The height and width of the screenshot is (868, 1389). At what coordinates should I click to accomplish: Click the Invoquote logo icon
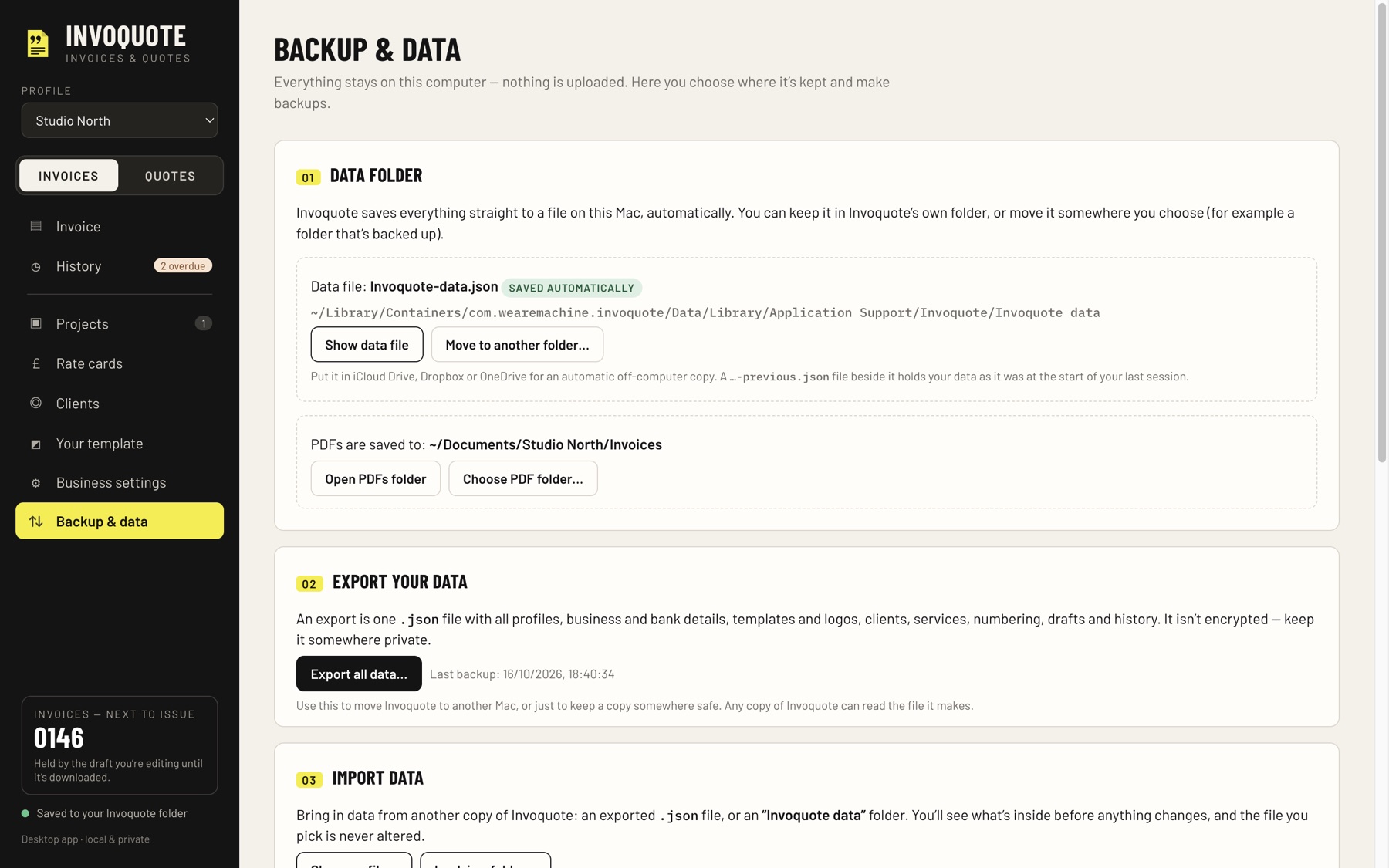(37, 44)
